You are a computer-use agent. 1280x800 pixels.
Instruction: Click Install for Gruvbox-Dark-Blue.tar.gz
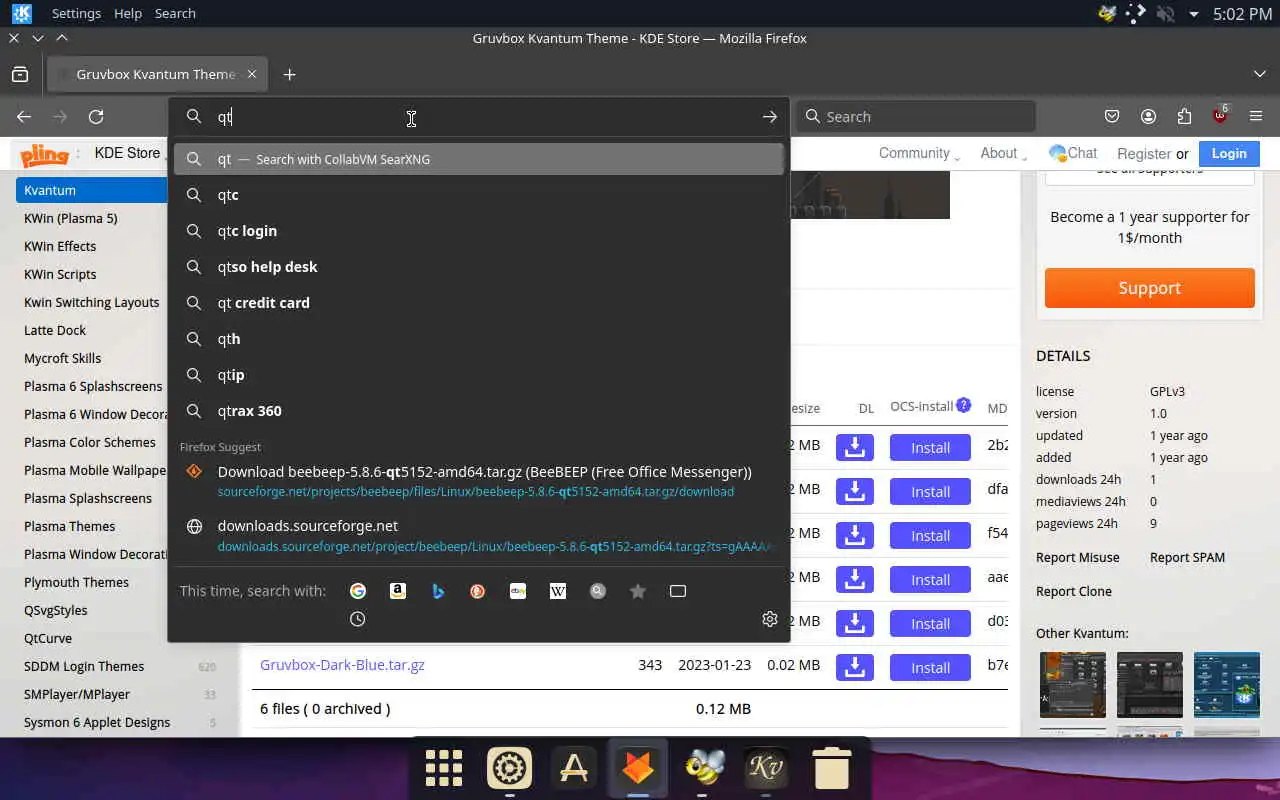[930, 667]
